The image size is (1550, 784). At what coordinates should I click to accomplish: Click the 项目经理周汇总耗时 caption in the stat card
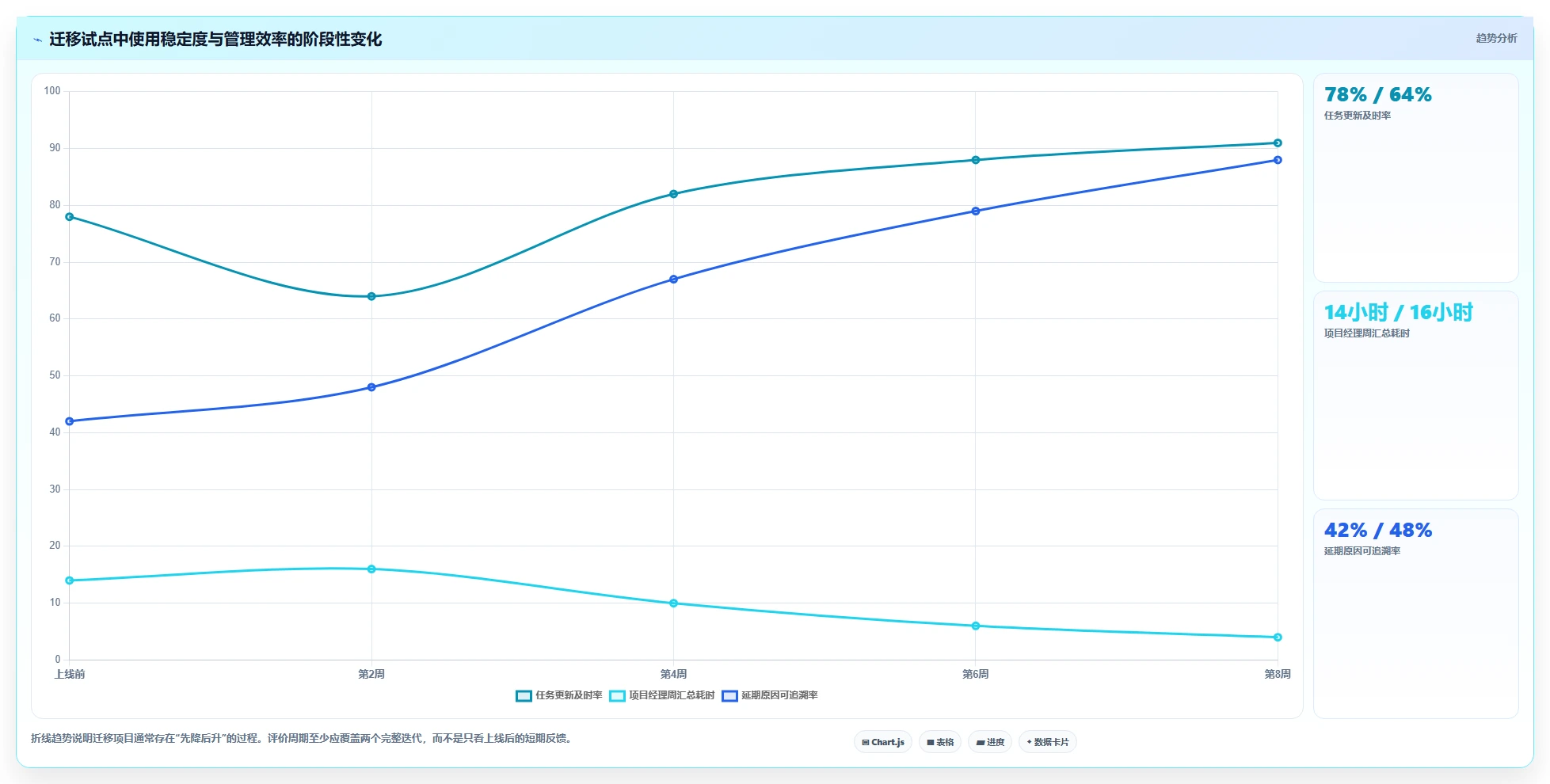1367,333
